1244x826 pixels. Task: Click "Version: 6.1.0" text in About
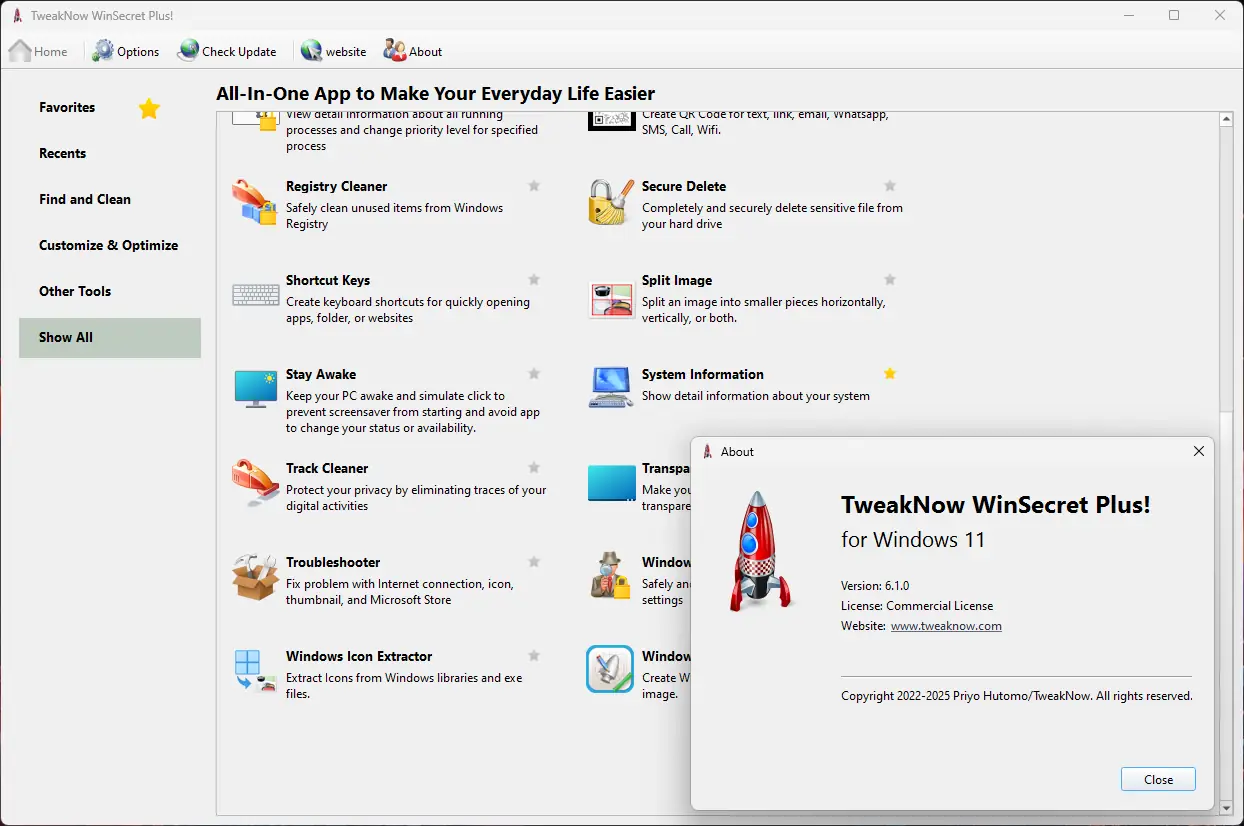tap(875, 586)
